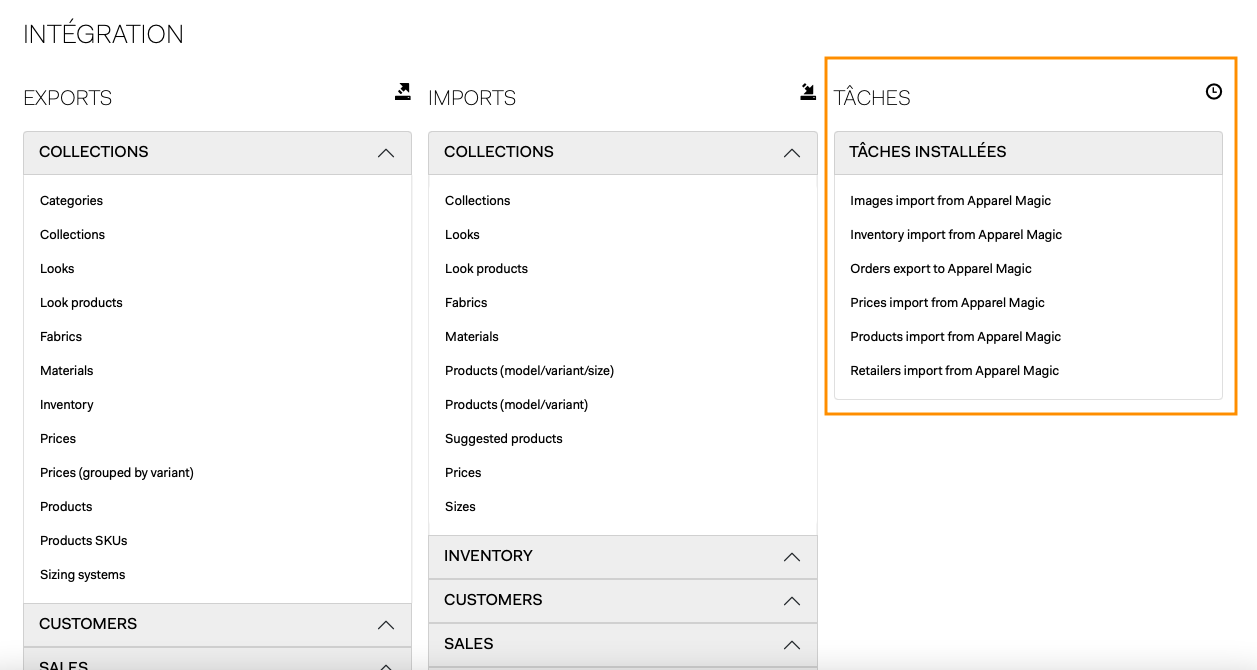Select Look products under Imports
This screenshot has width=1257, height=670.
click(486, 269)
